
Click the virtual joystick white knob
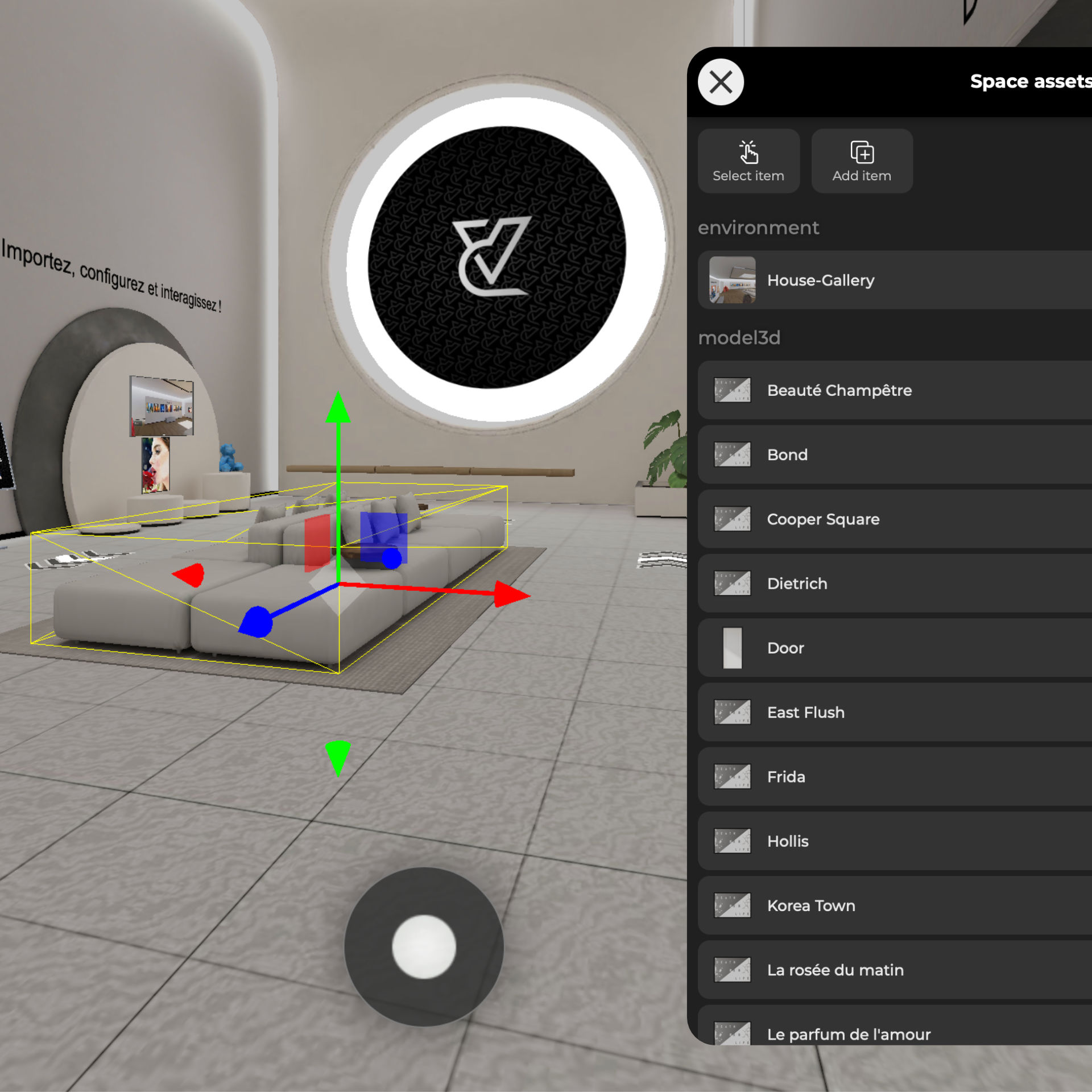424,946
